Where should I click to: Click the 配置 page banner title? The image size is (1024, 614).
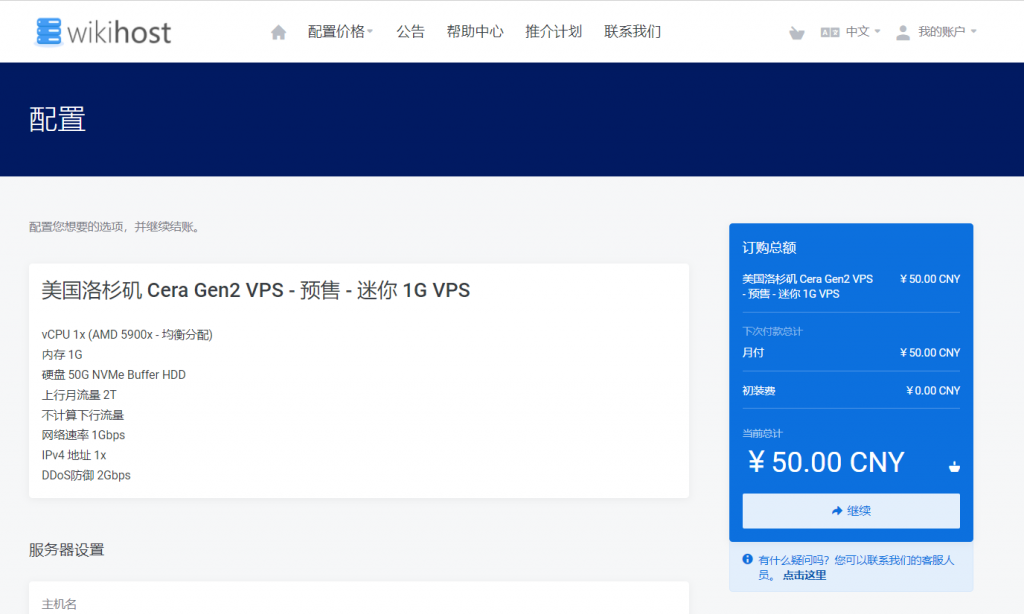[57, 120]
